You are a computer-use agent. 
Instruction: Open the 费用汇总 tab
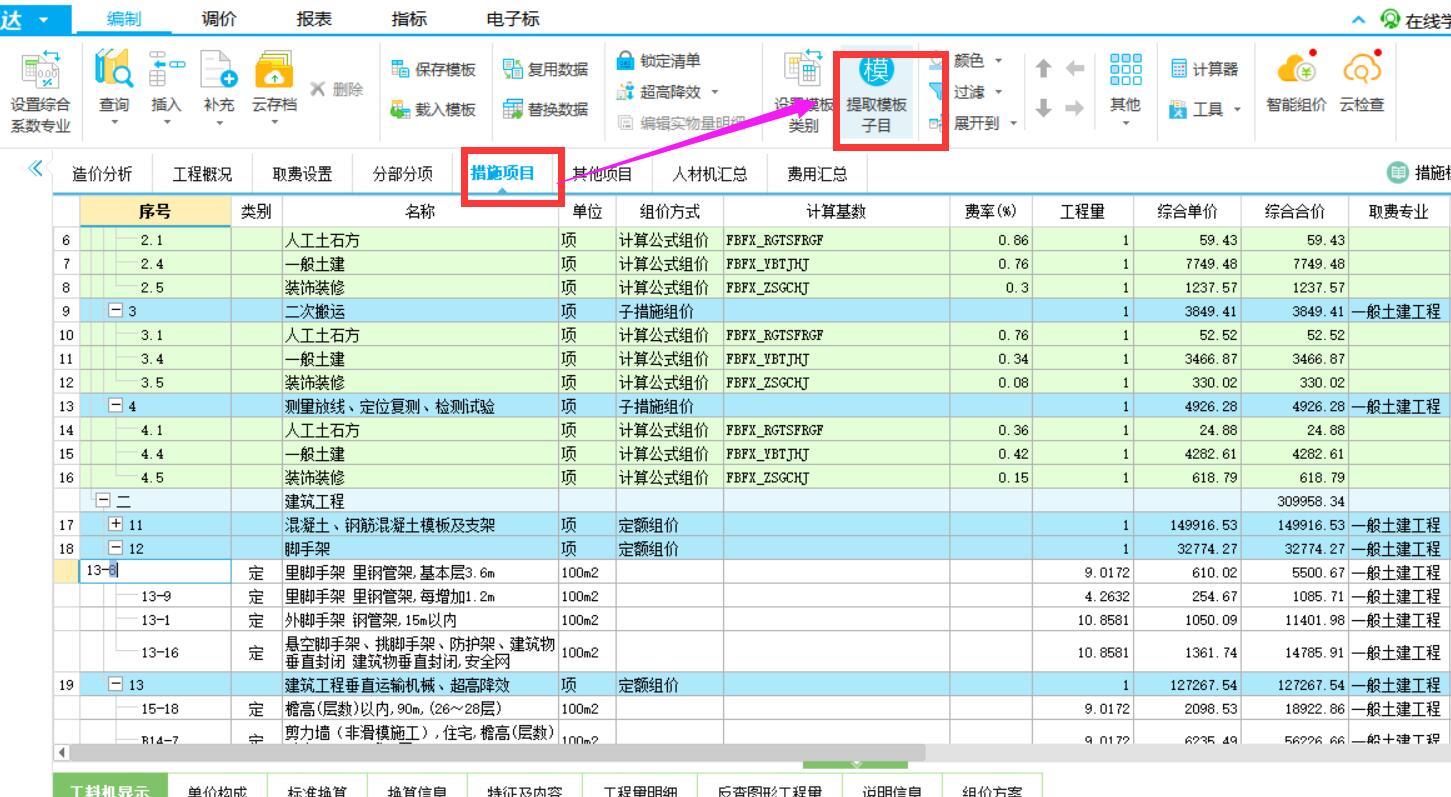pos(817,174)
